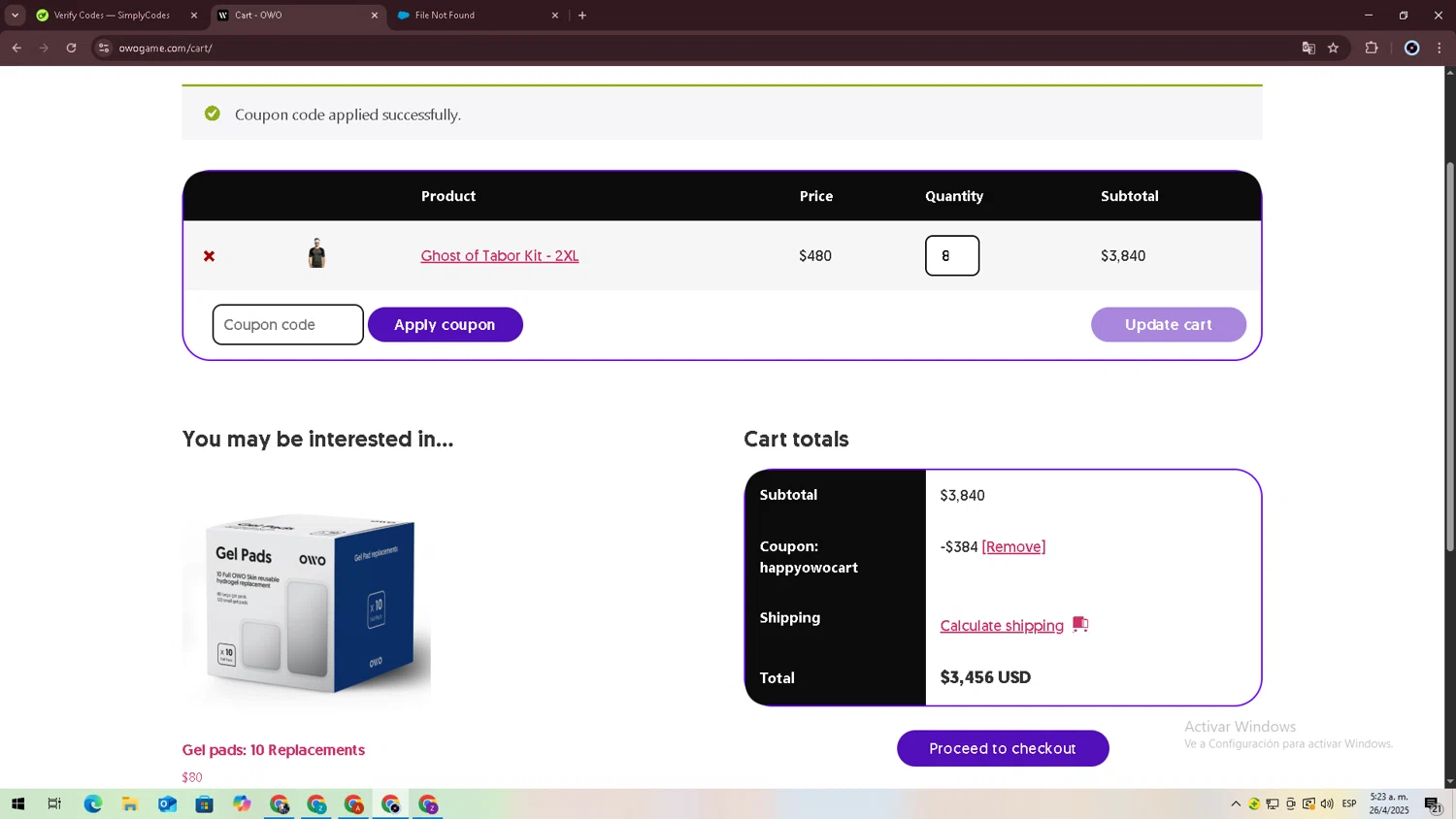
Task: Open network icon in system tray
Action: point(1273,804)
